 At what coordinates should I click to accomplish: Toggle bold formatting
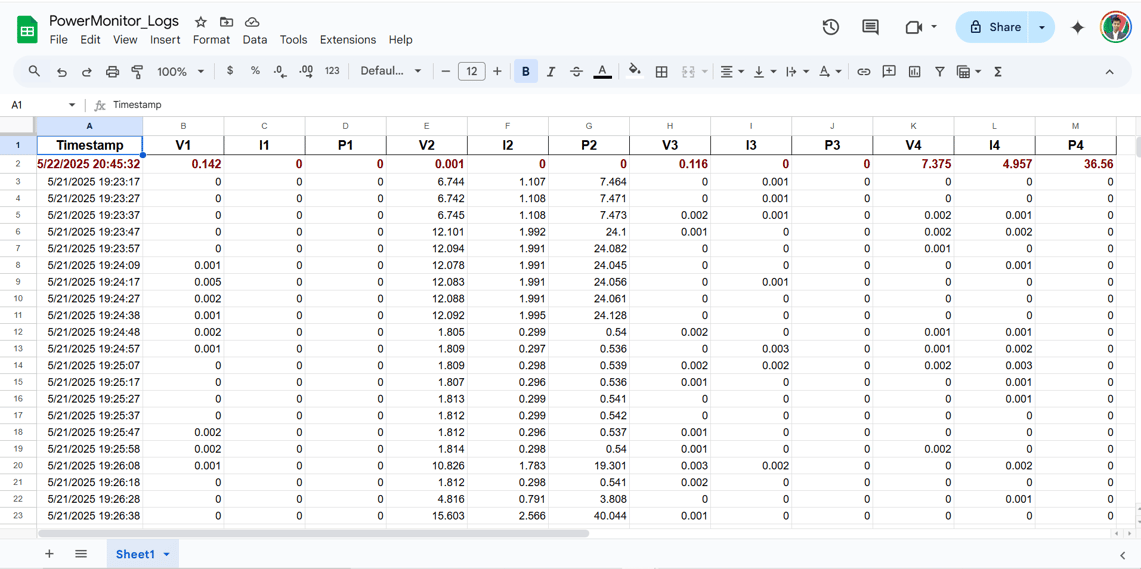[525, 71]
